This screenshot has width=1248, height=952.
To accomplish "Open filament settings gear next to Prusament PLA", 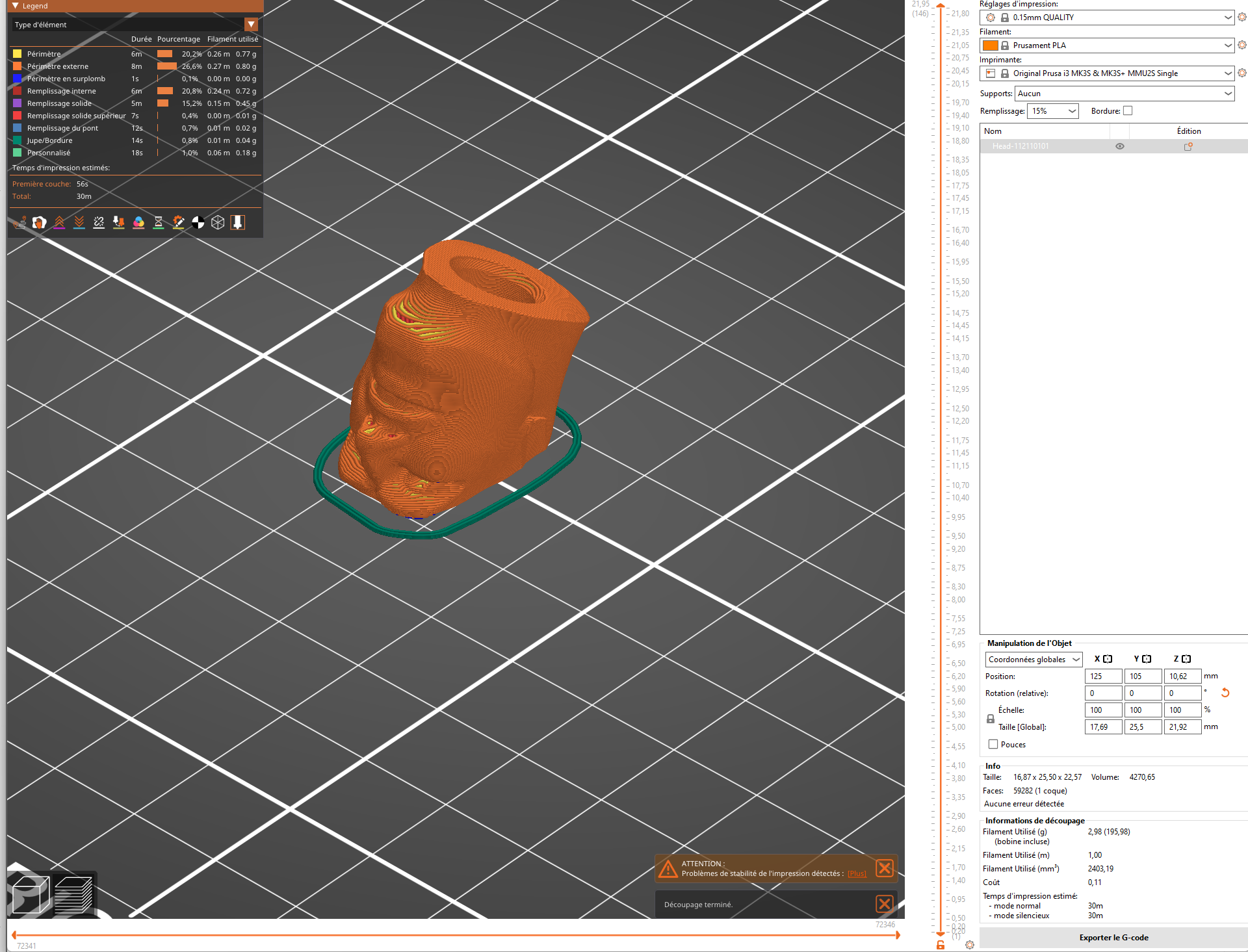I will [1242, 45].
